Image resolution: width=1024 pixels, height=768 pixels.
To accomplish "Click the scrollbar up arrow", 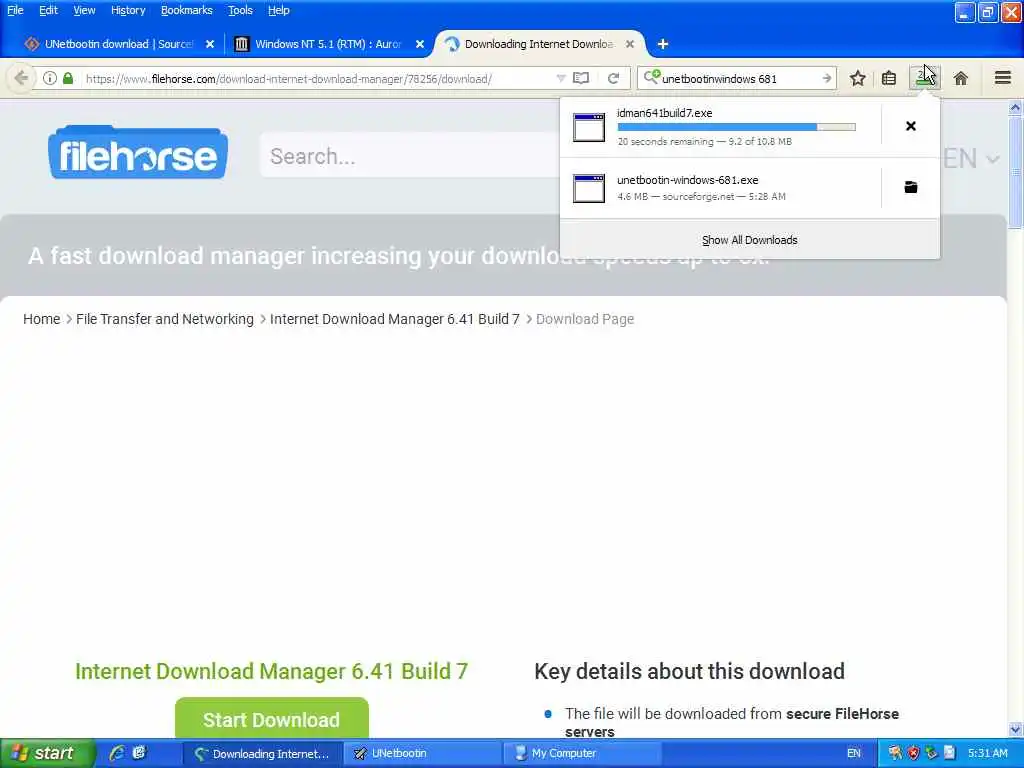I will pyautogui.click(x=1015, y=108).
